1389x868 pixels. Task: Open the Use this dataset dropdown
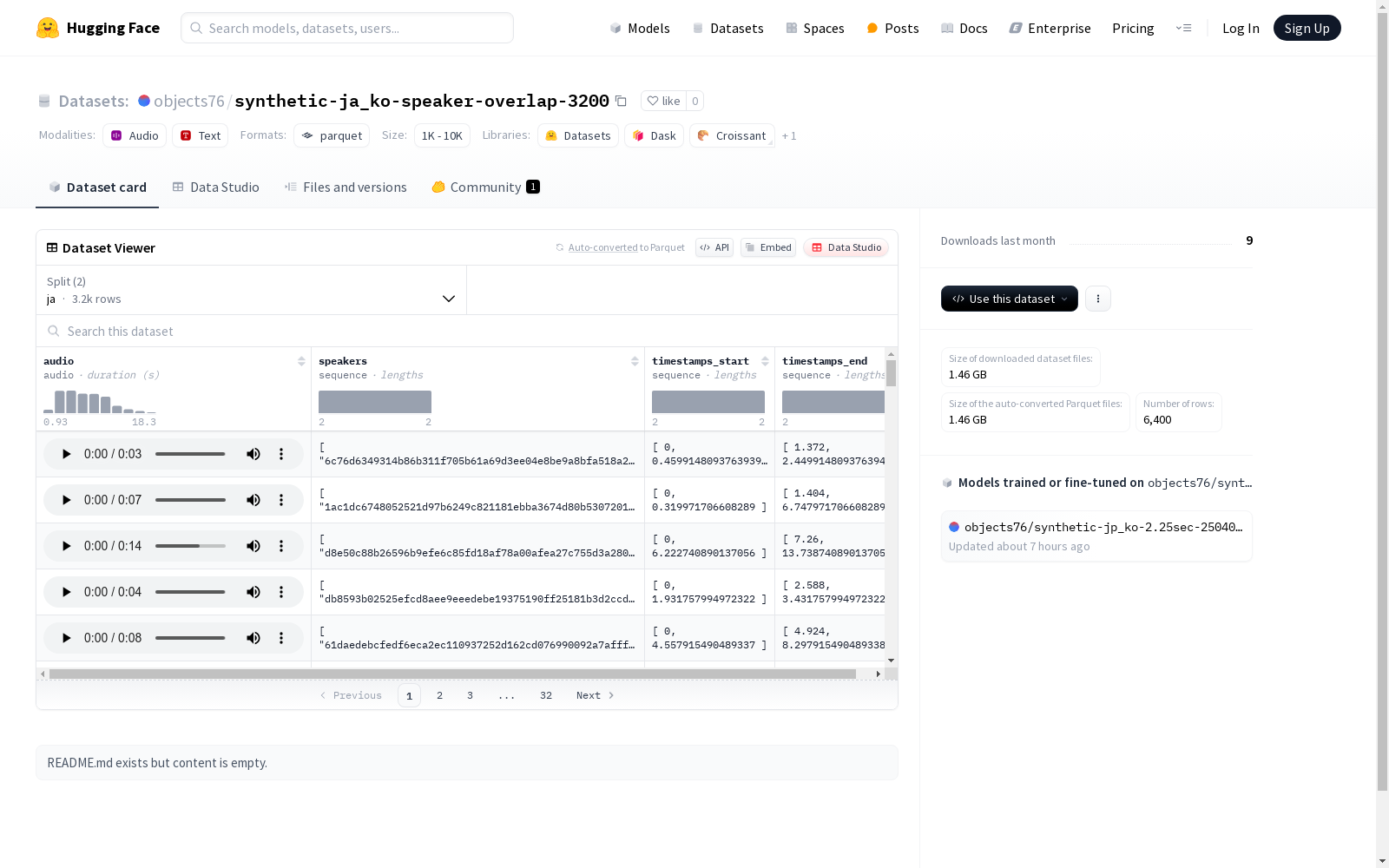point(1010,299)
